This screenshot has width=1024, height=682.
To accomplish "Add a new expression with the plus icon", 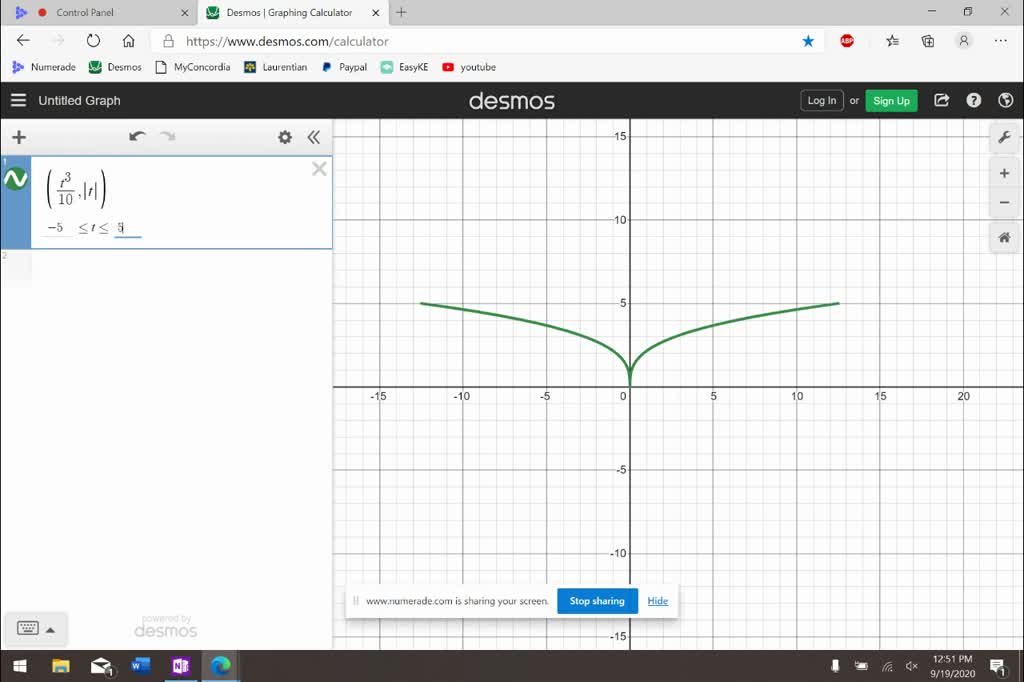I will tap(19, 137).
